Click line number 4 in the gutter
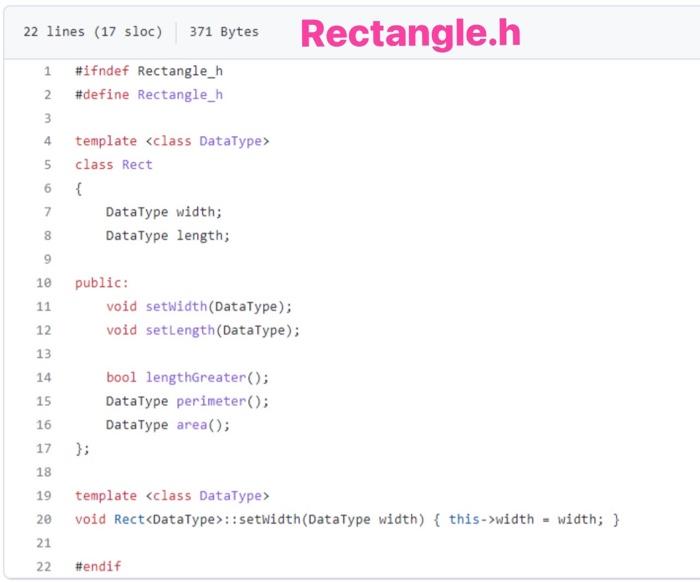 pos(47,141)
